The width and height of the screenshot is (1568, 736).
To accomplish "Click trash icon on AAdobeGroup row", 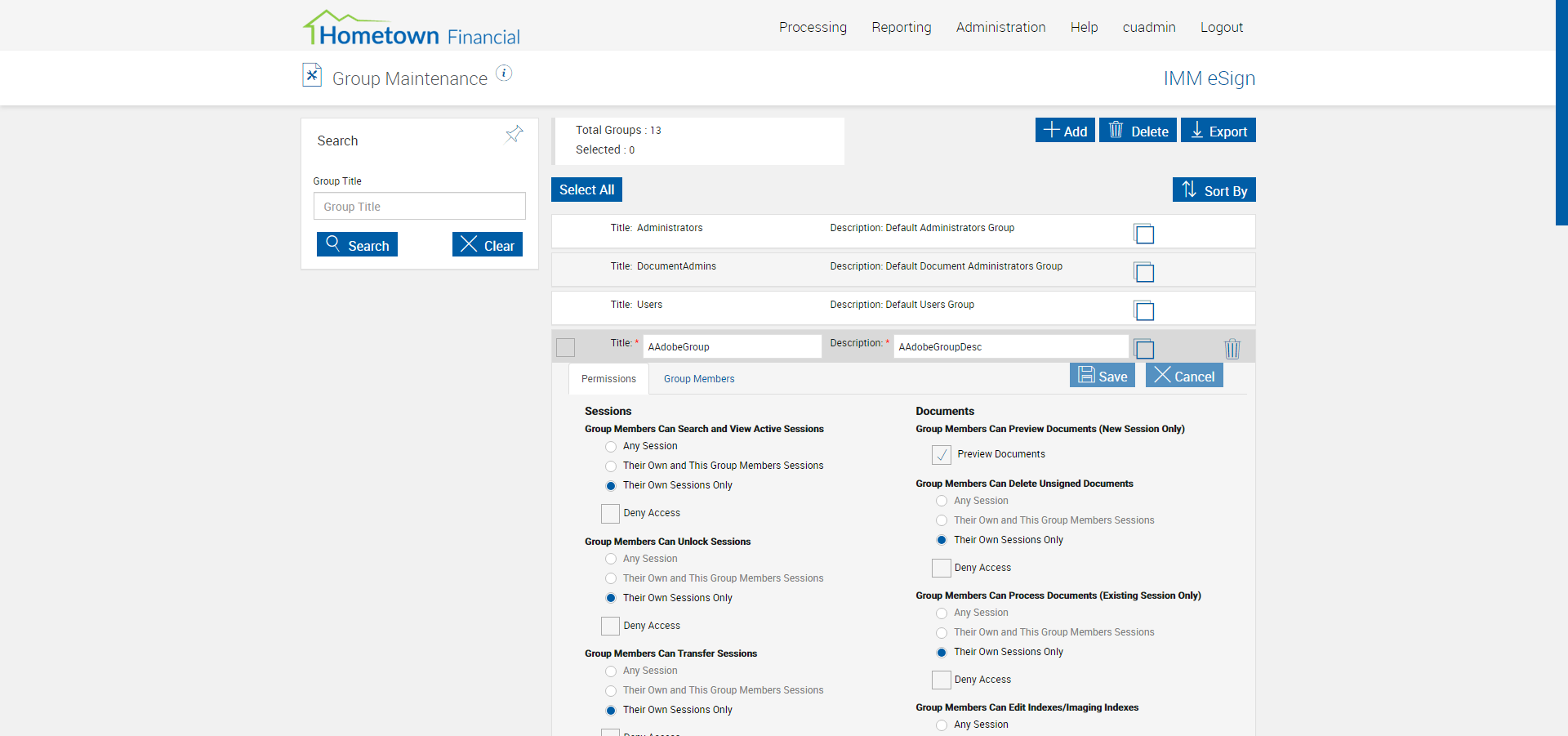I will (x=1232, y=349).
